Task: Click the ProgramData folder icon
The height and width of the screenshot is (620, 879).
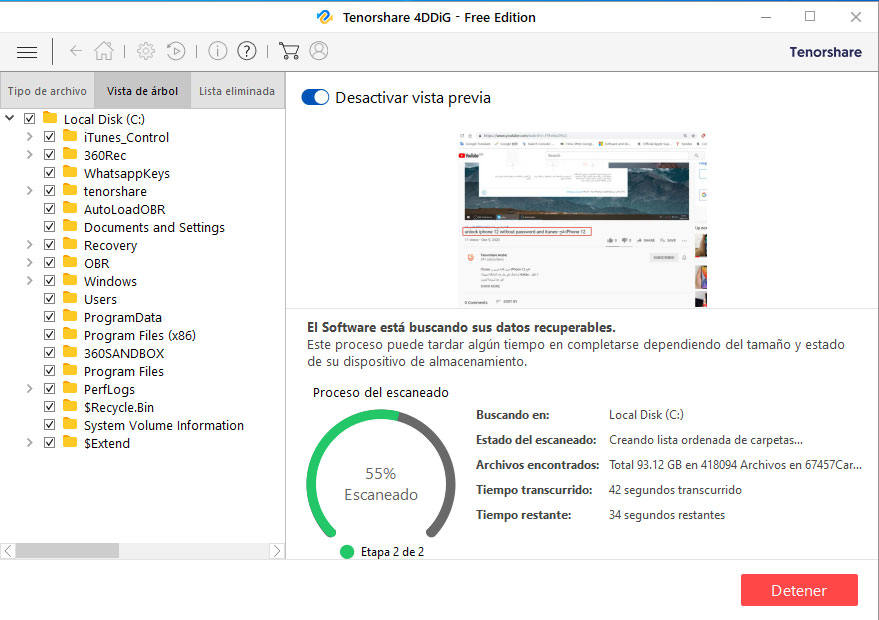Action: tap(70, 316)
